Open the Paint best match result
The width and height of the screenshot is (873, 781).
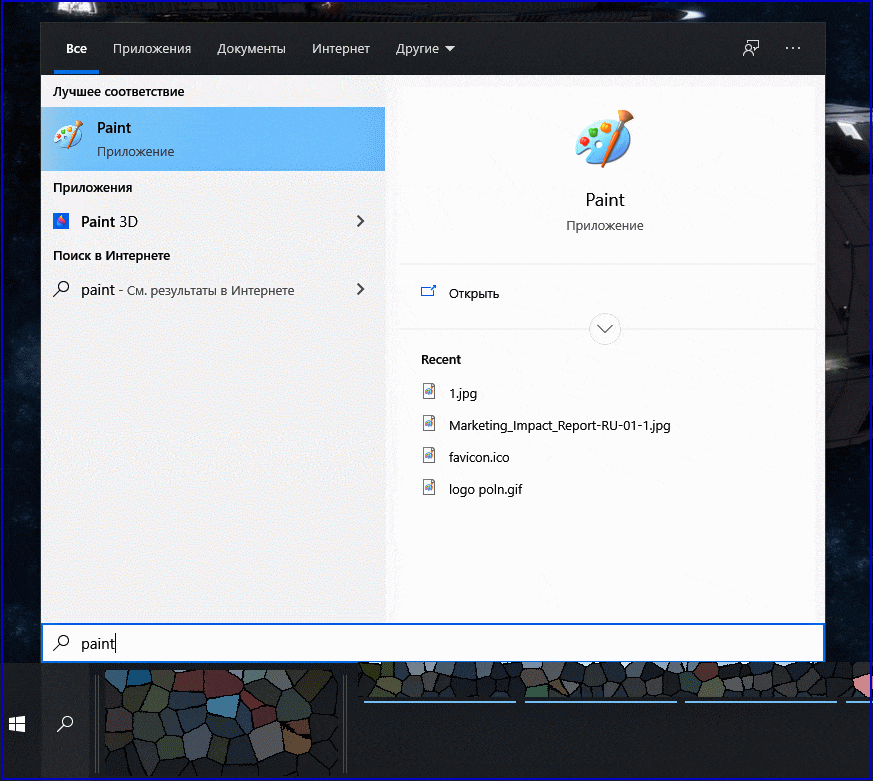(x=213, y=139)
